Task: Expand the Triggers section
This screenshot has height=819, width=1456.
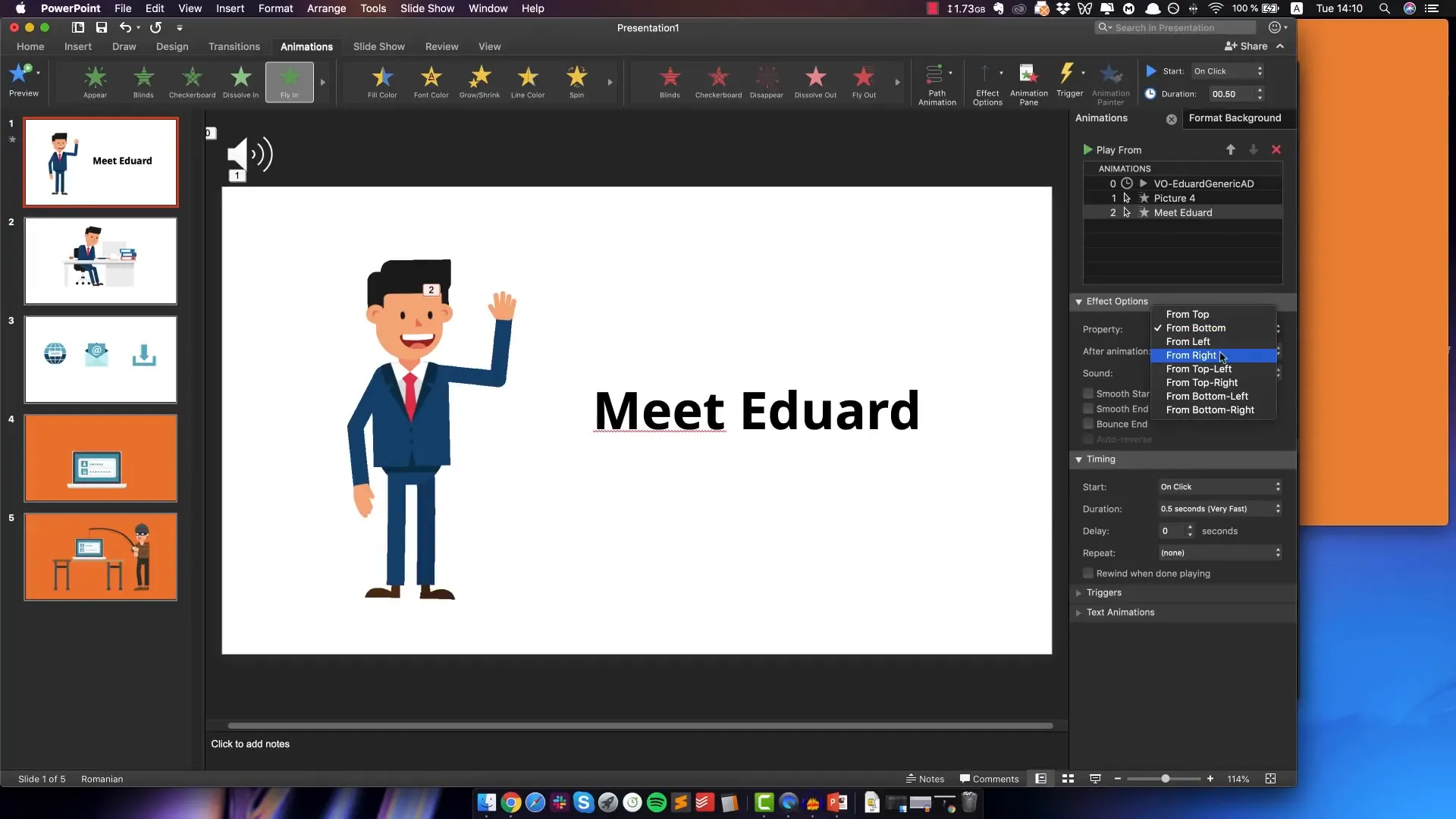Action: (1078, 593)
